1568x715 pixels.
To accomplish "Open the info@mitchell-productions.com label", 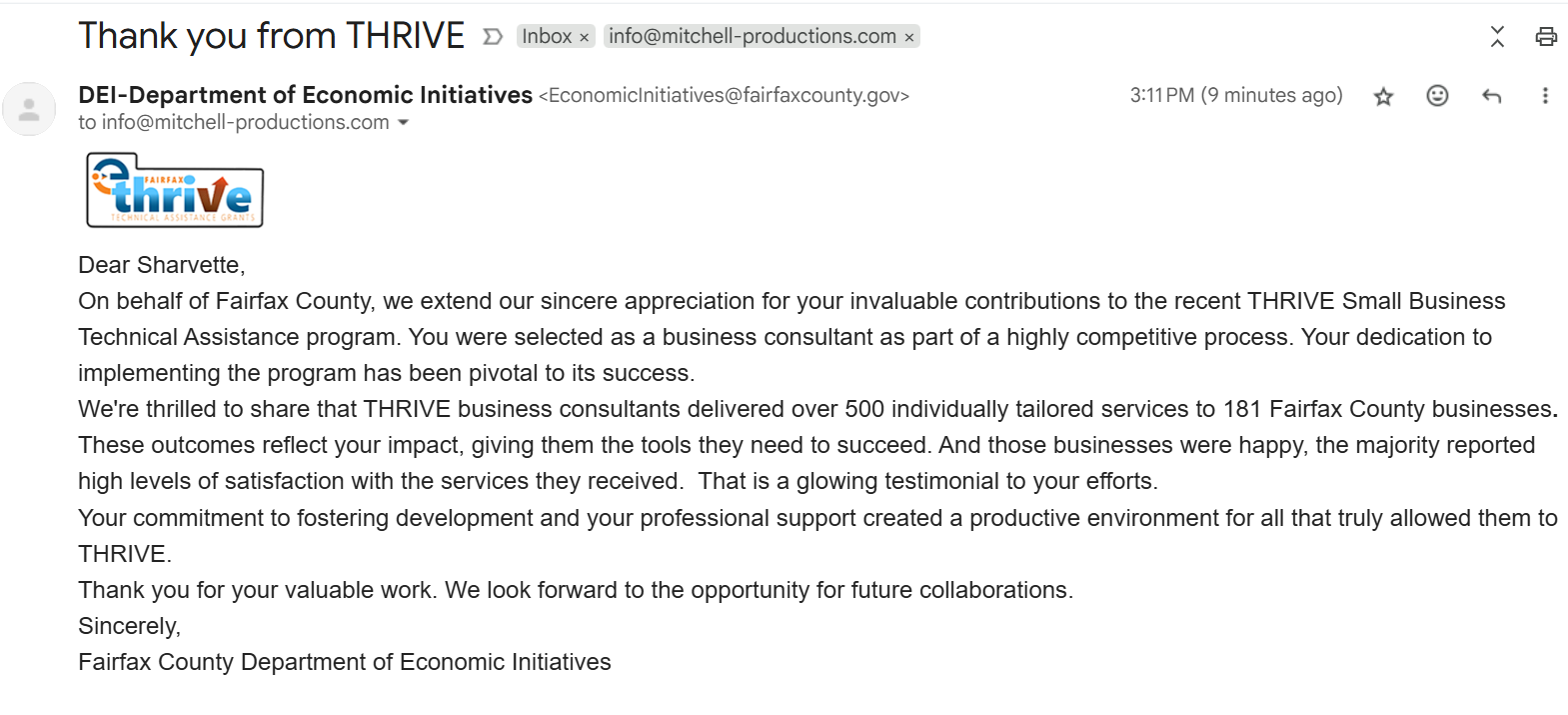I will [x=752, y=37].
